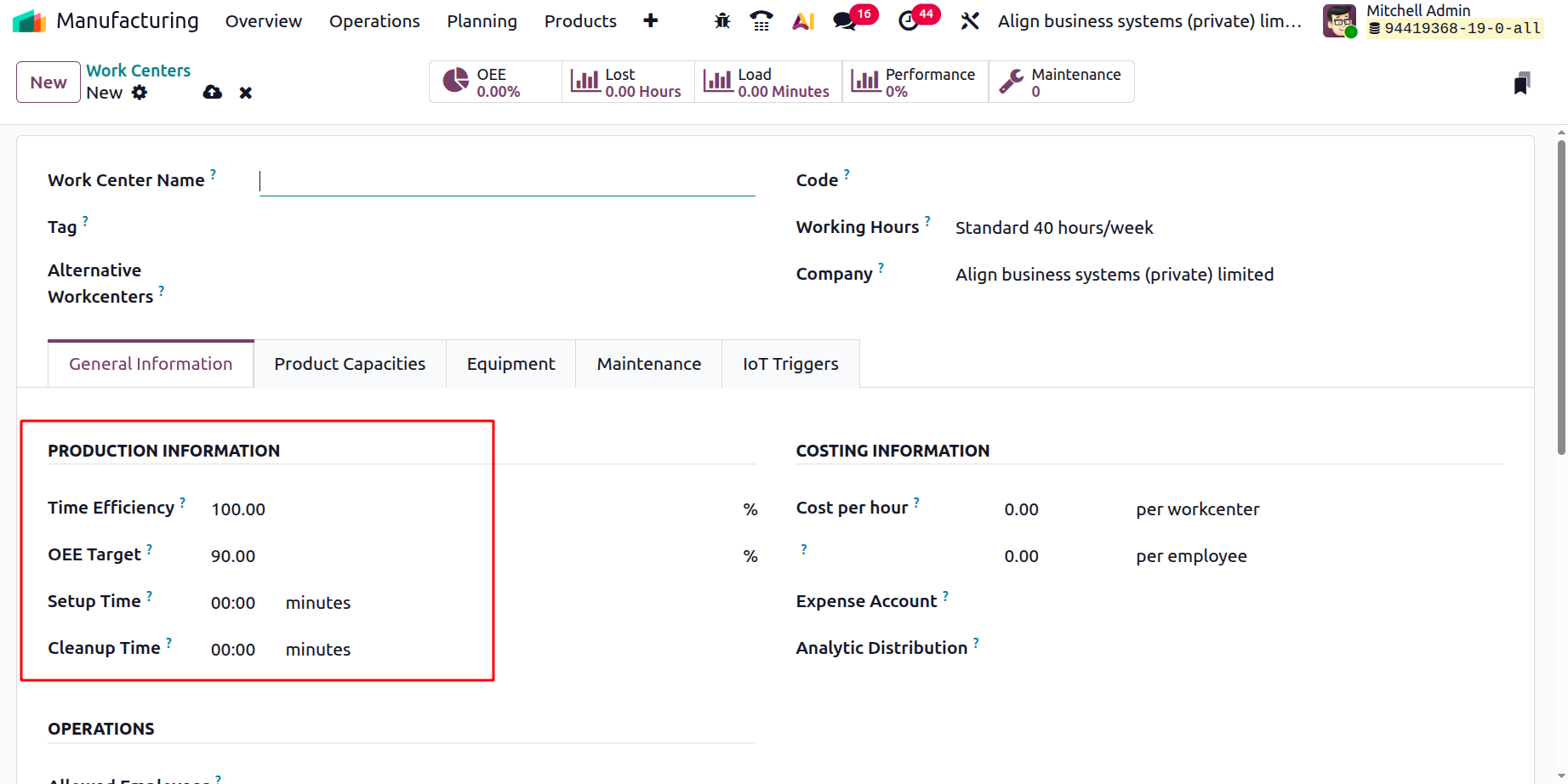The image size is (1568, 784).
Task: Click the Work Center Name input field
Action: point(507,181)
